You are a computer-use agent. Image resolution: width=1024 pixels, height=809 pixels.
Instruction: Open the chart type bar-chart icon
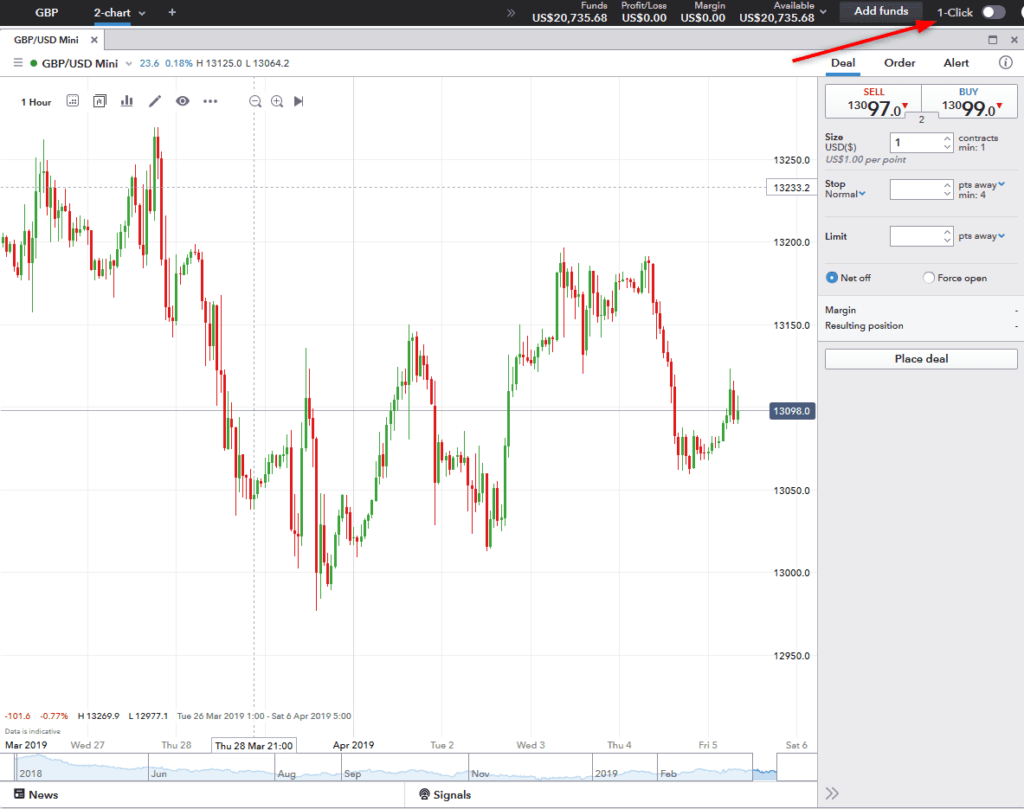tap(127, 101)
